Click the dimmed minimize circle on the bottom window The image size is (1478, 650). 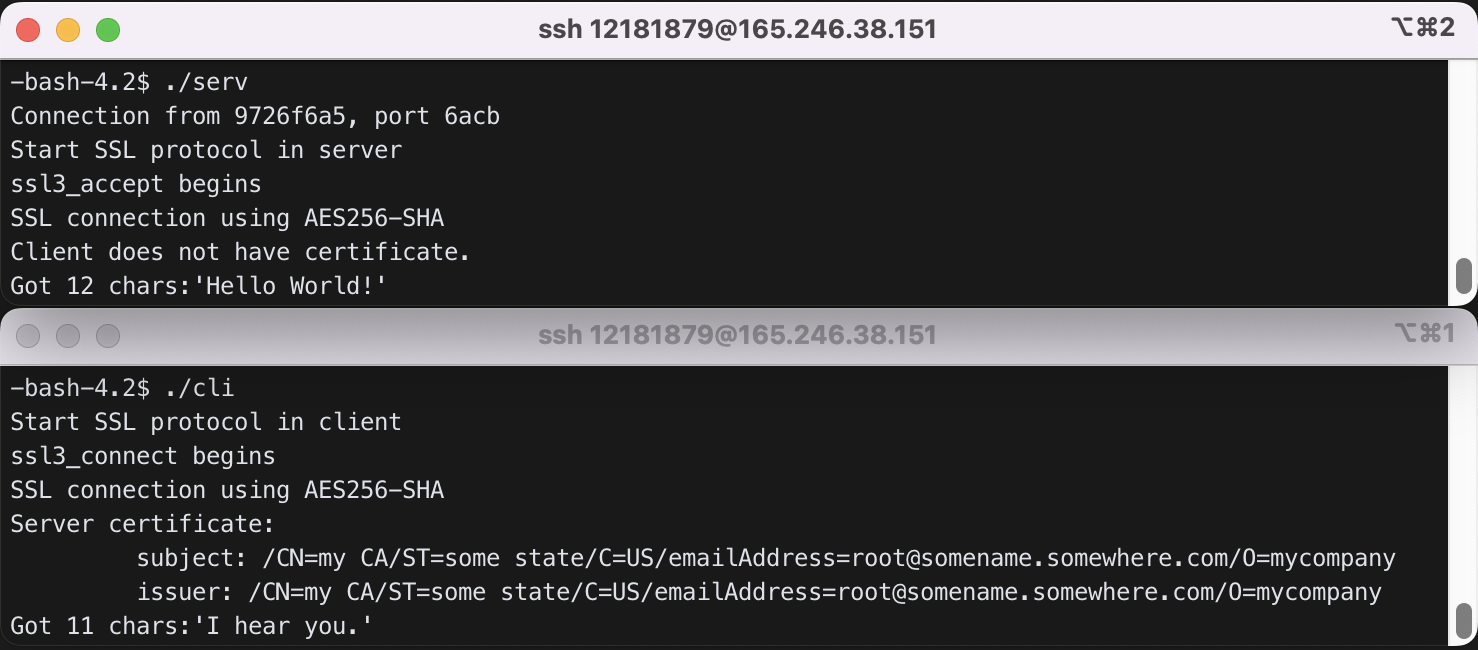68,335
